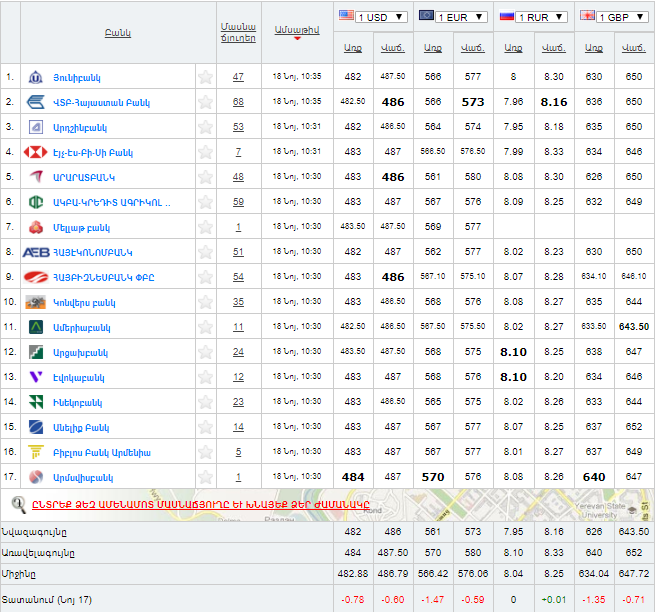Click the Ameriabank green logo in row 11
This screenshot has width=655, height=612.
point(36,327)
